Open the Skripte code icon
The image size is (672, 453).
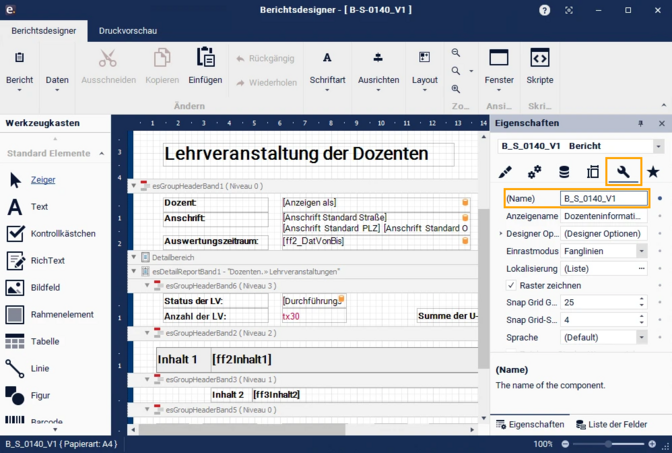tap(540, 57)
